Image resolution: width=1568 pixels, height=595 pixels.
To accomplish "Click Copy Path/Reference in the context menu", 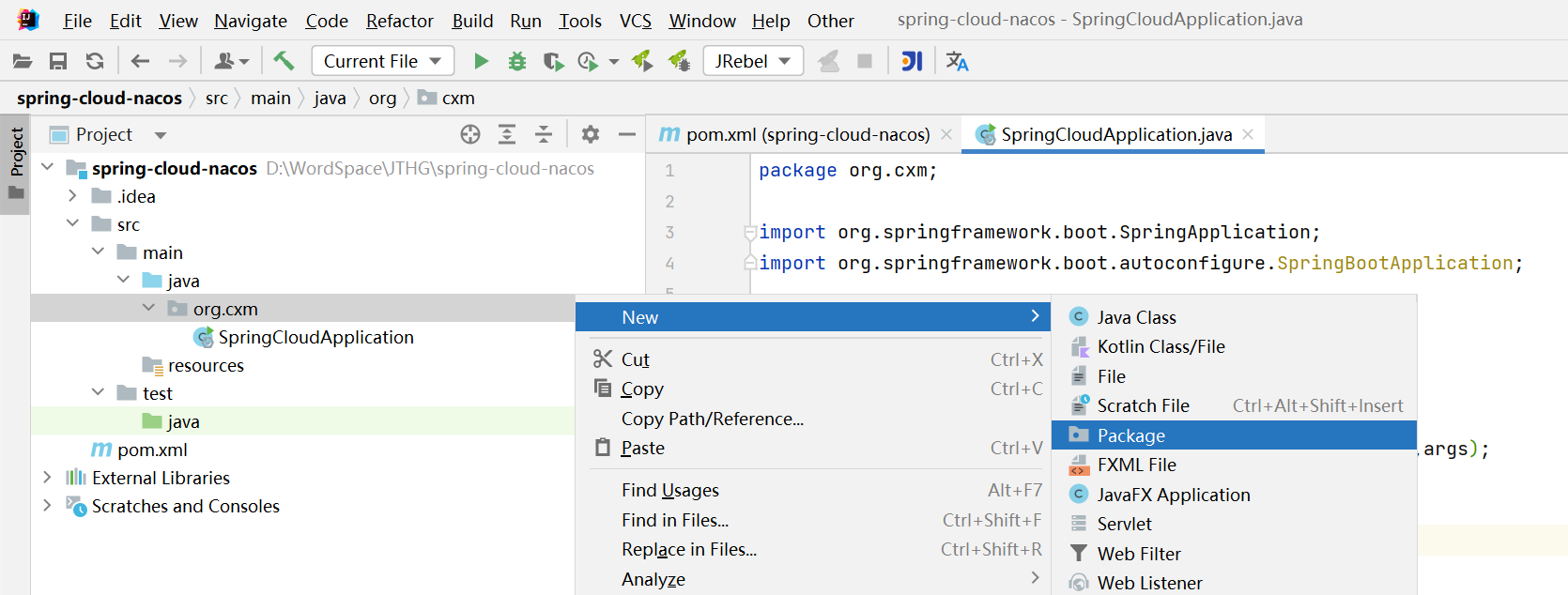I will pyautogui.click(x=813, y=419).
